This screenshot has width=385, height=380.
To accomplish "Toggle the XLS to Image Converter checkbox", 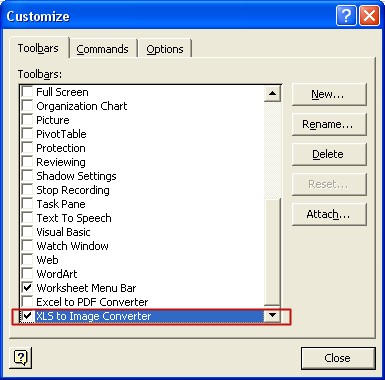I will coord(27,315).
